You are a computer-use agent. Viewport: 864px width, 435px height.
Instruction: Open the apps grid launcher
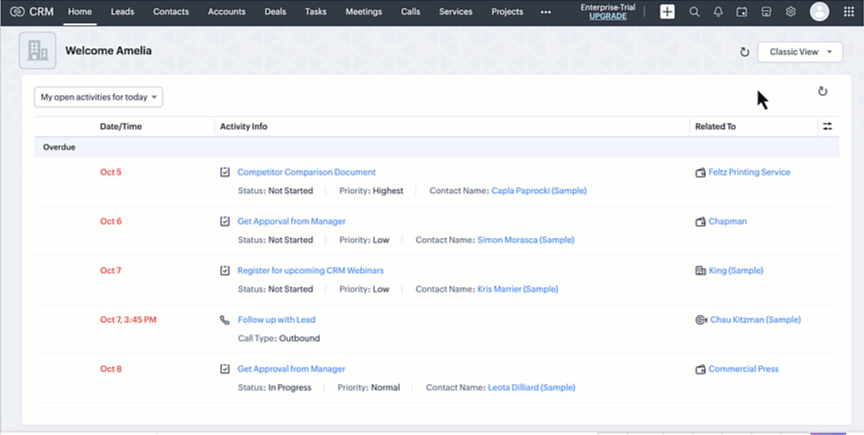[849, 12]
